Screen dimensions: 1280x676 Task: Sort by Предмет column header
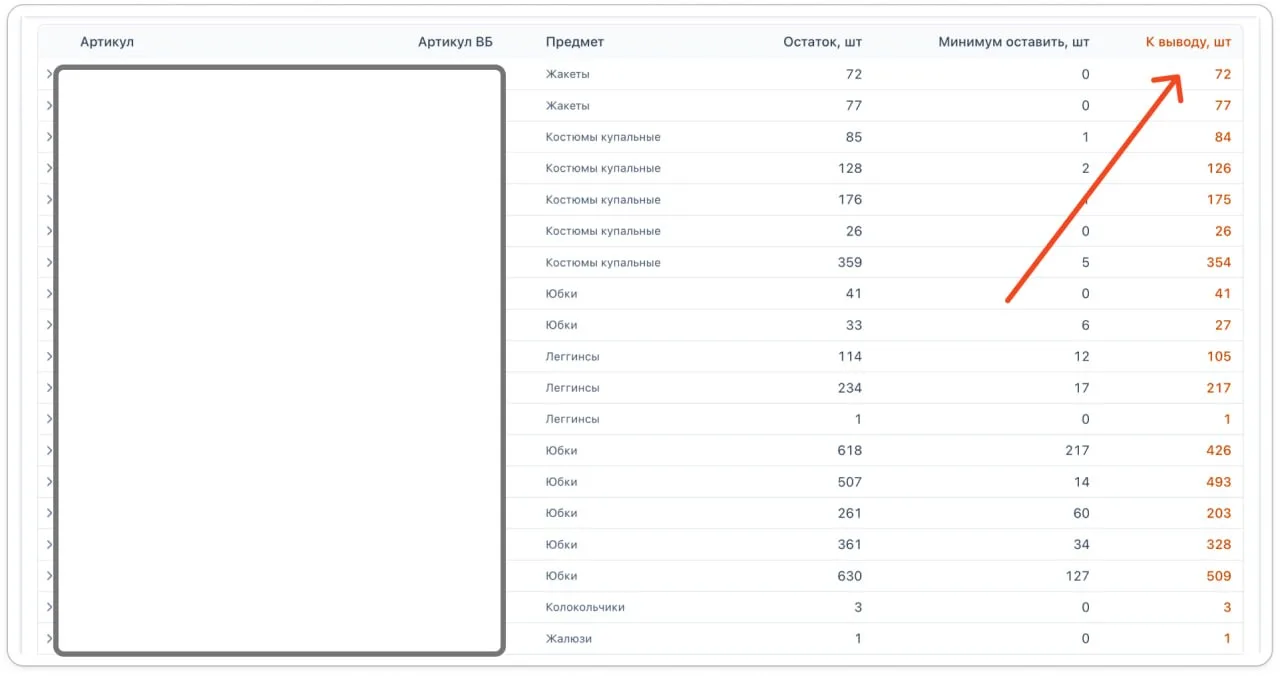pyautogui.click(x=575, y=42)
